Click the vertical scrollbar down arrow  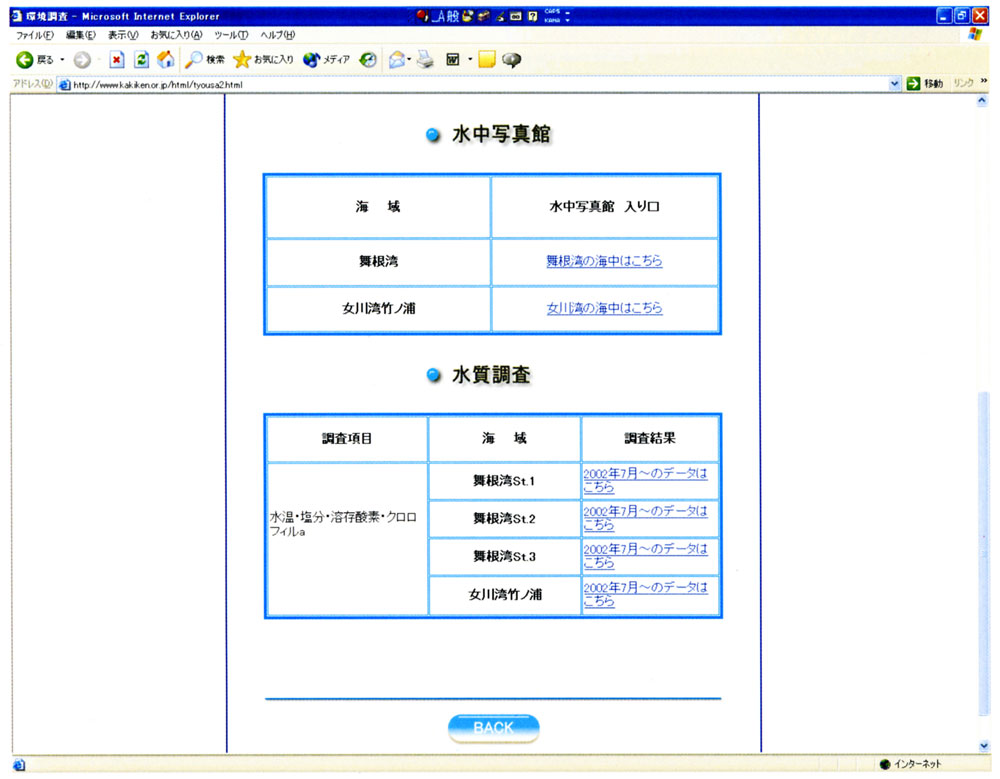point(983,746)
